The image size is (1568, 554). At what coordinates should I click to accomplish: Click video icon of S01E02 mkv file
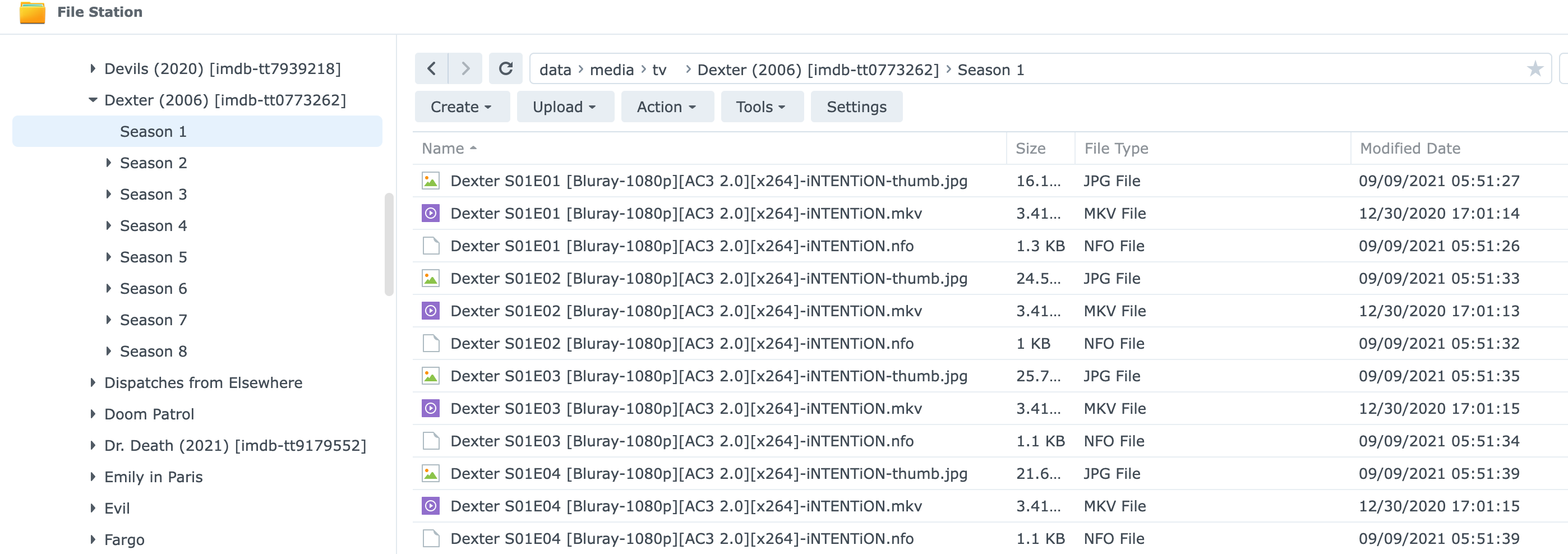(x=431, y=311)
